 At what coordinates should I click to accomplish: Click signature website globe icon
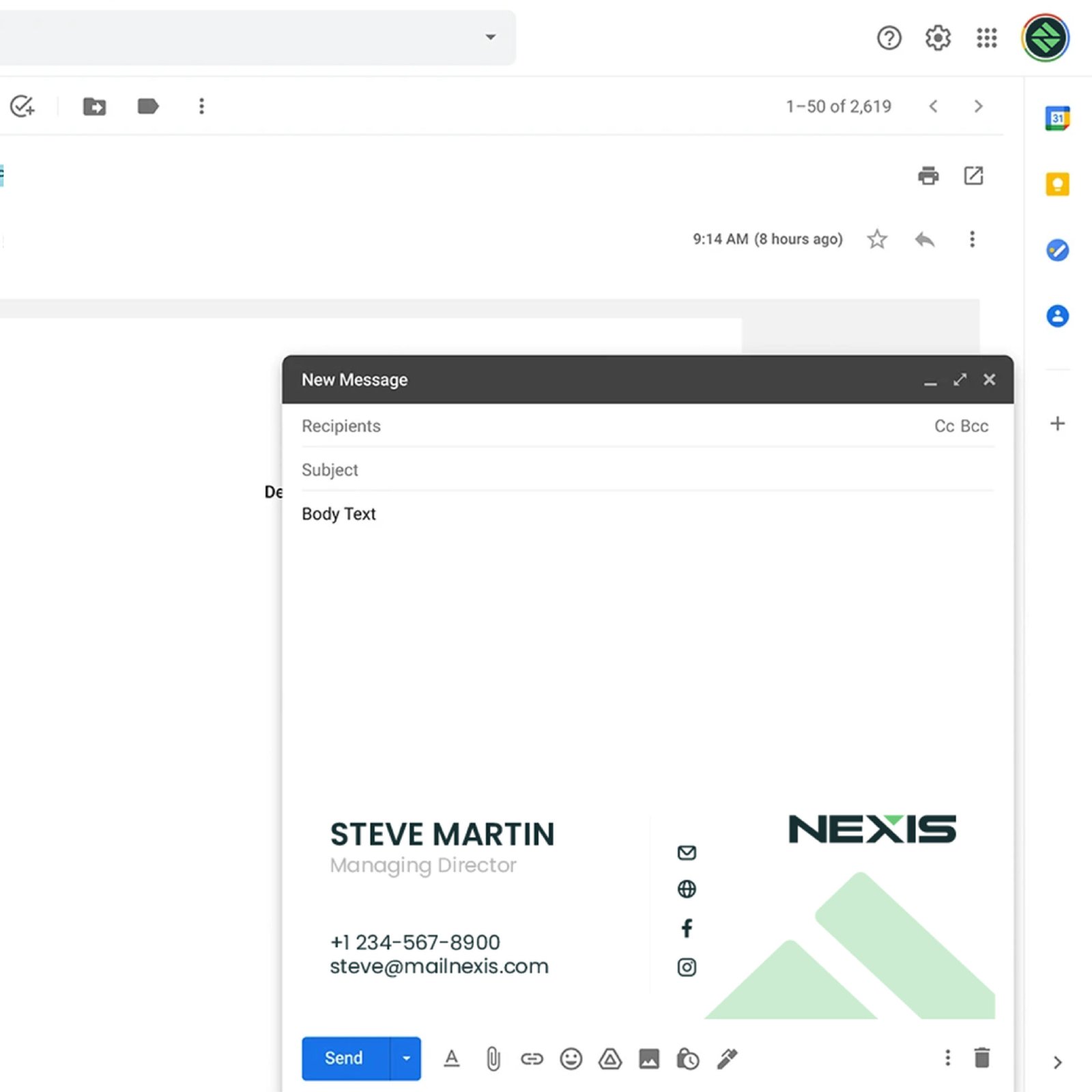[687, 889]
